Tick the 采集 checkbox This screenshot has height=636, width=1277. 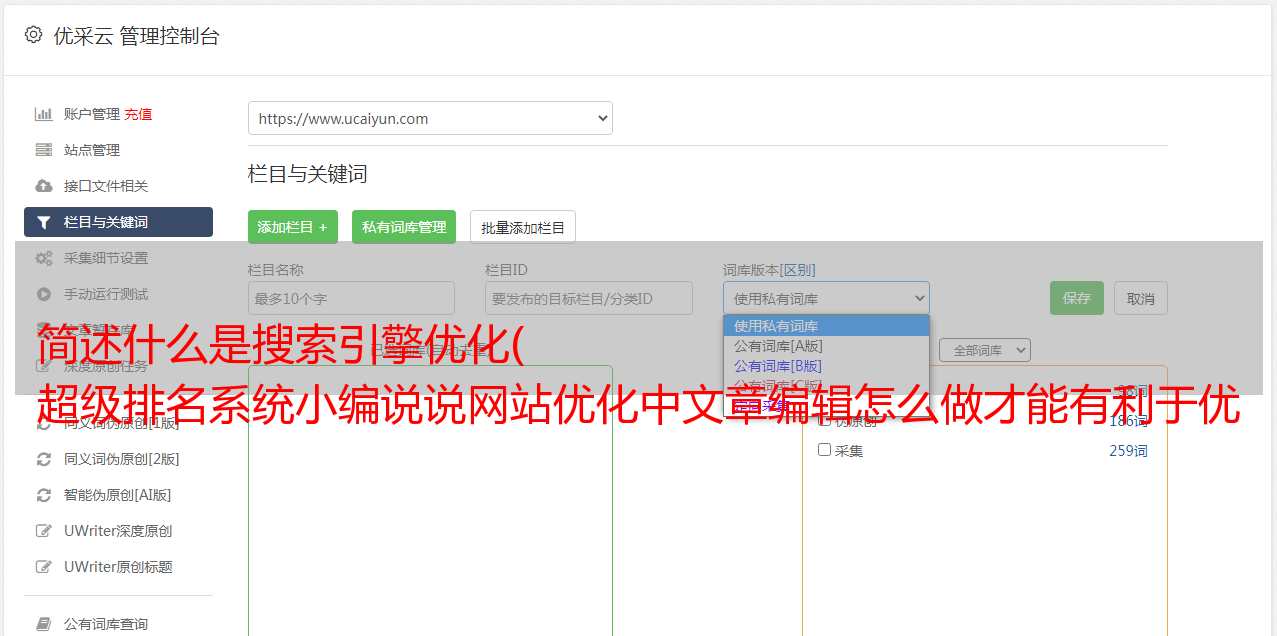click(x=824, y=450)
